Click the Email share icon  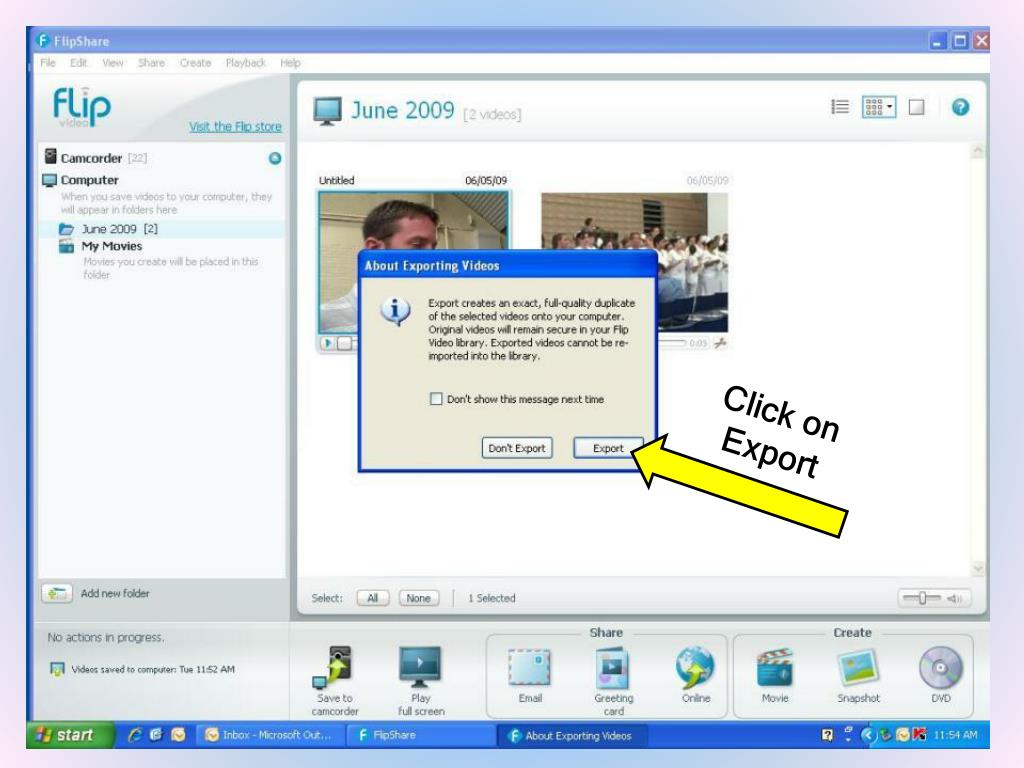pyautogui.click(x=530, y=668)
